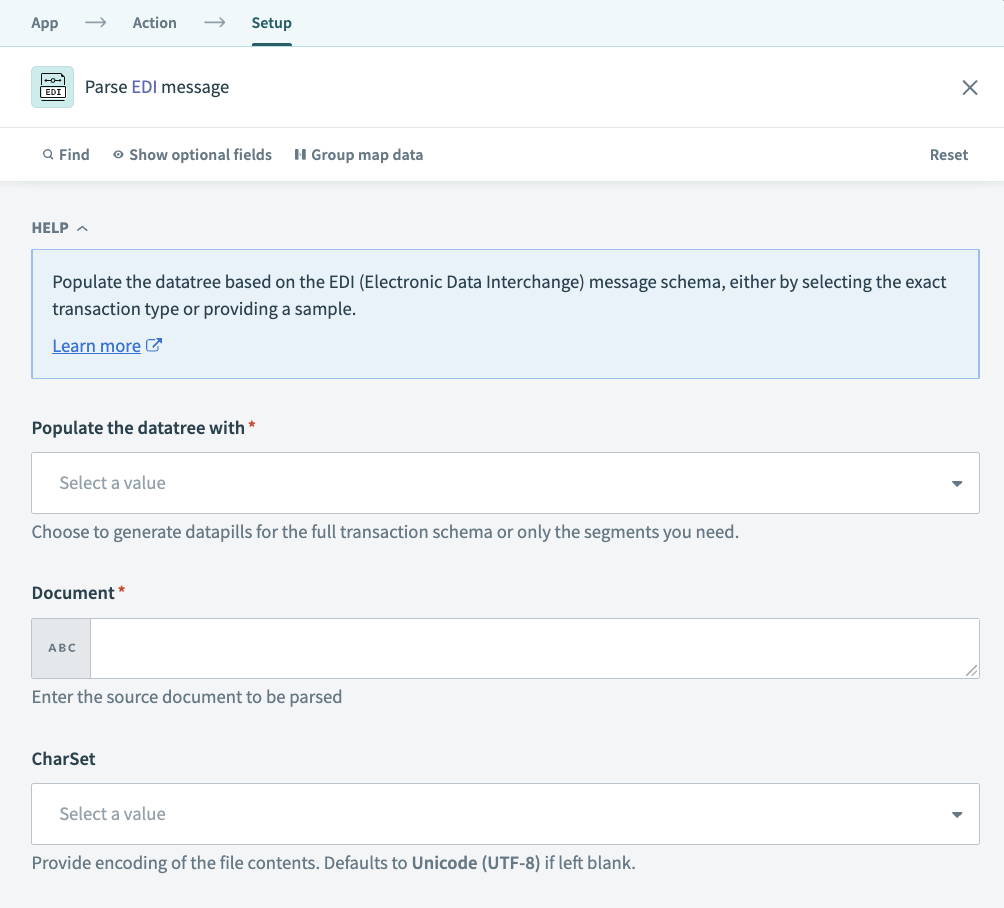Click the Parse EDI message action icon
Image resolution: width=1004 pixels, height=908 pixels.
point(52,87)
